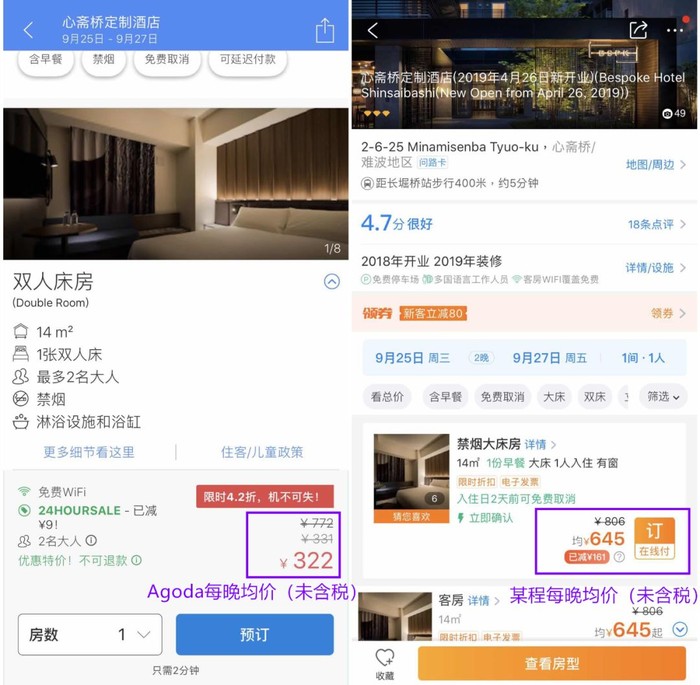Toggle the 看总价 chip
Image resolution: width=700 pixels, height=685 pixels.
387,397
